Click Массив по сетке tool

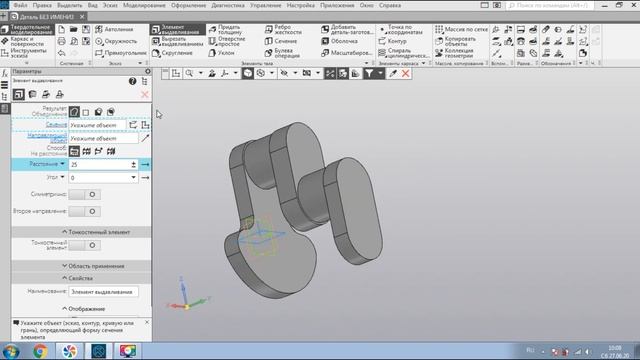pos(461,29)
